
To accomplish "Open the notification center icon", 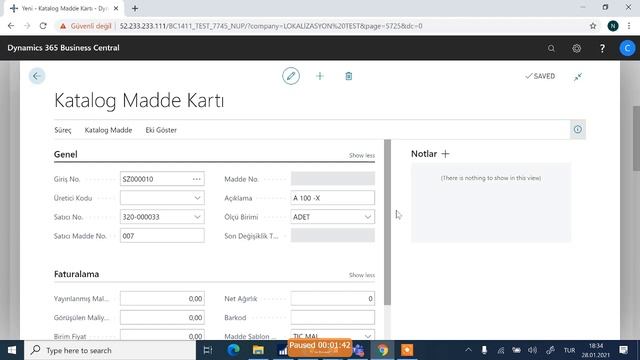I will coord(623,350).
